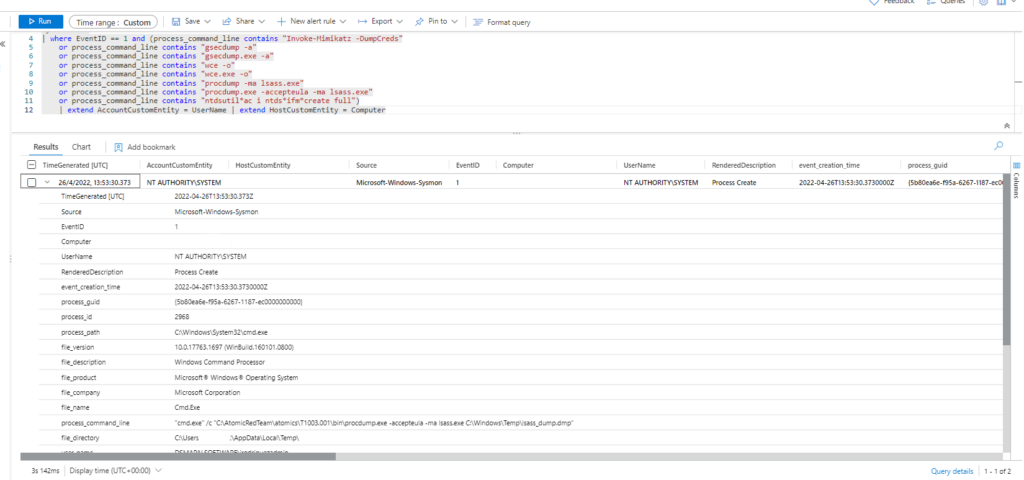Collapse the query editor pane
Viewport: 1024px width, 480px height.
(1005, 125)
